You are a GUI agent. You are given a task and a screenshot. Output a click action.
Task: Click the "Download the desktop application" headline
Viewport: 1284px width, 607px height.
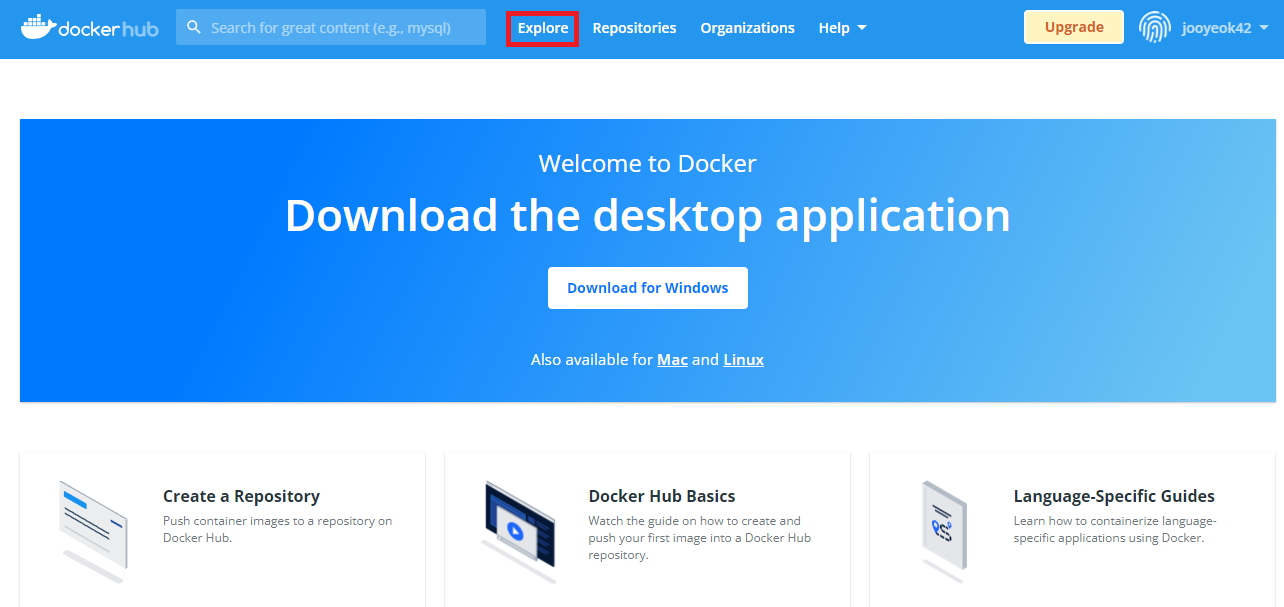click(648, 215)
